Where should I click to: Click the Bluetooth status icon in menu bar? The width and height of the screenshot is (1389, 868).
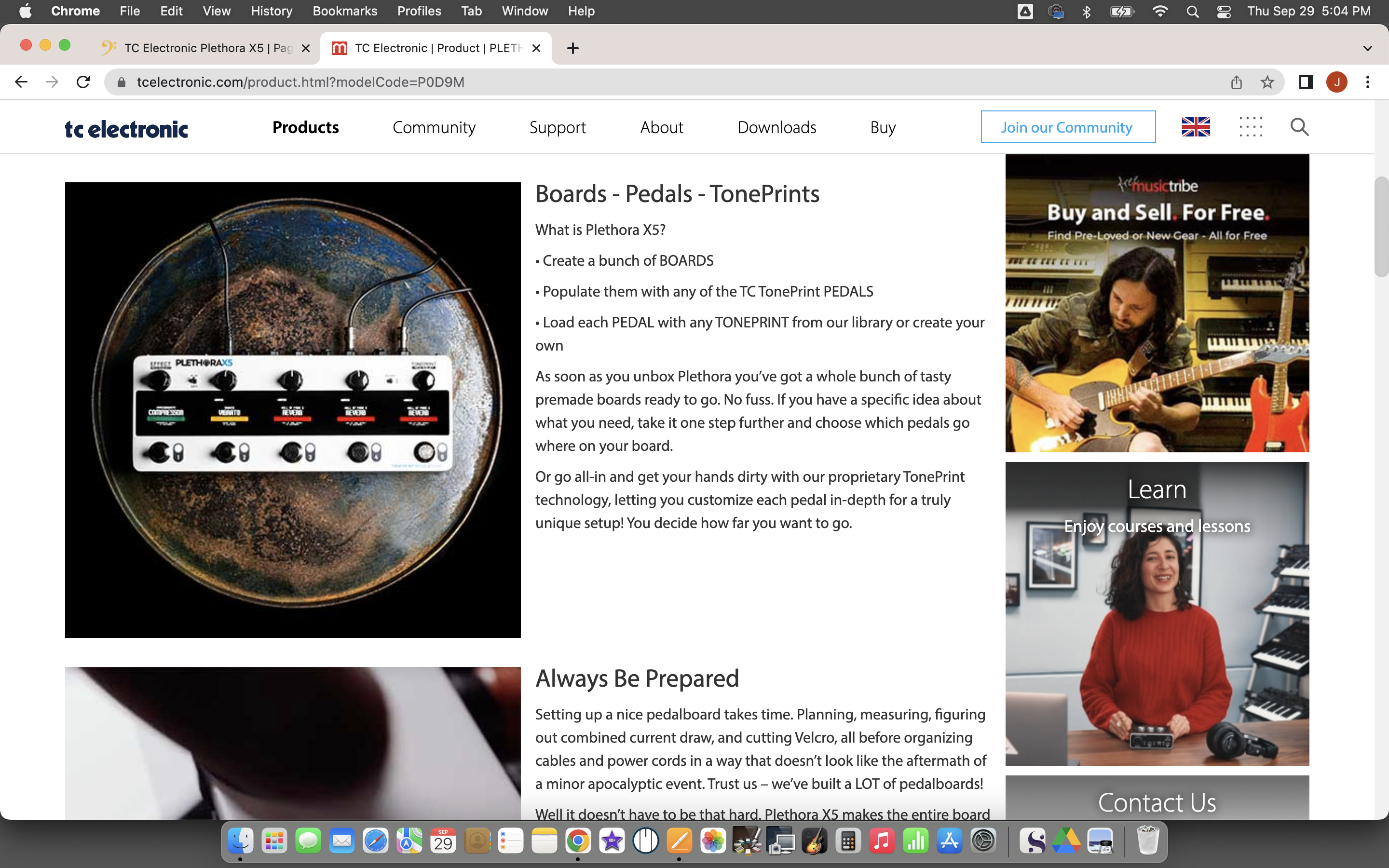coord(1086,12)
